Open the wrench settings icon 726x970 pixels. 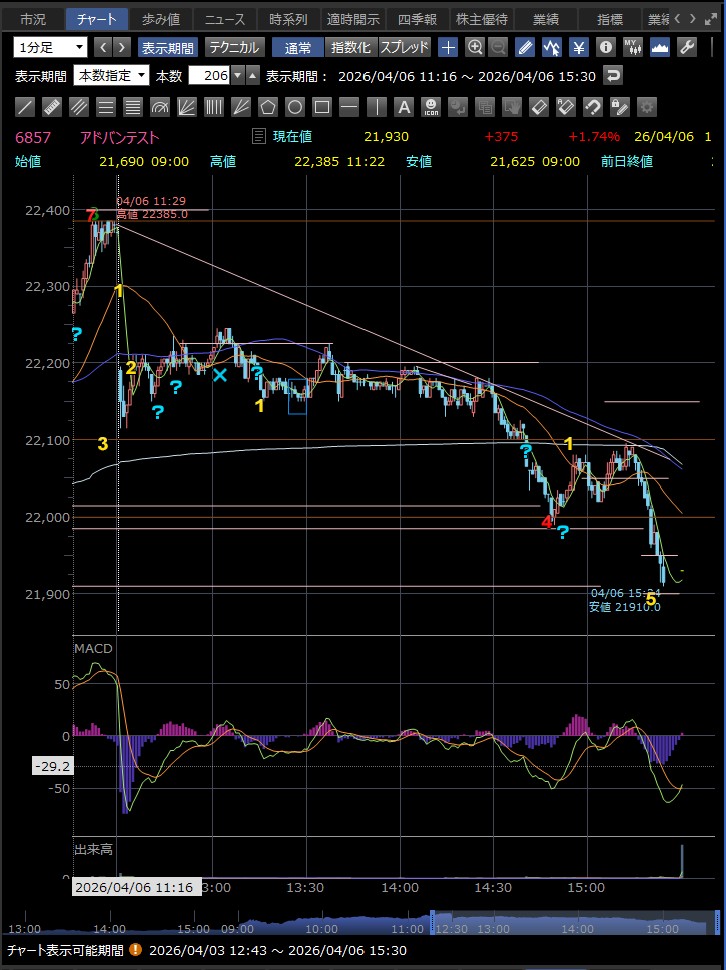tap(687, 47)
